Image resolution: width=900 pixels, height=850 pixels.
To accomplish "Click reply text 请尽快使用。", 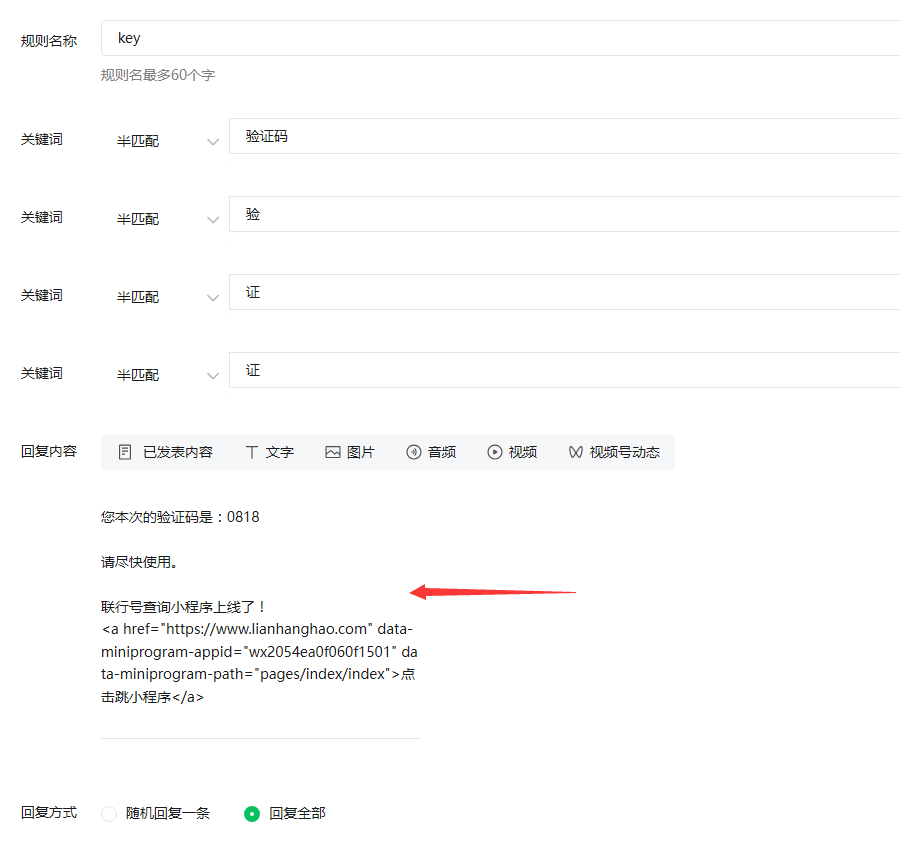I will click(139, 562).
